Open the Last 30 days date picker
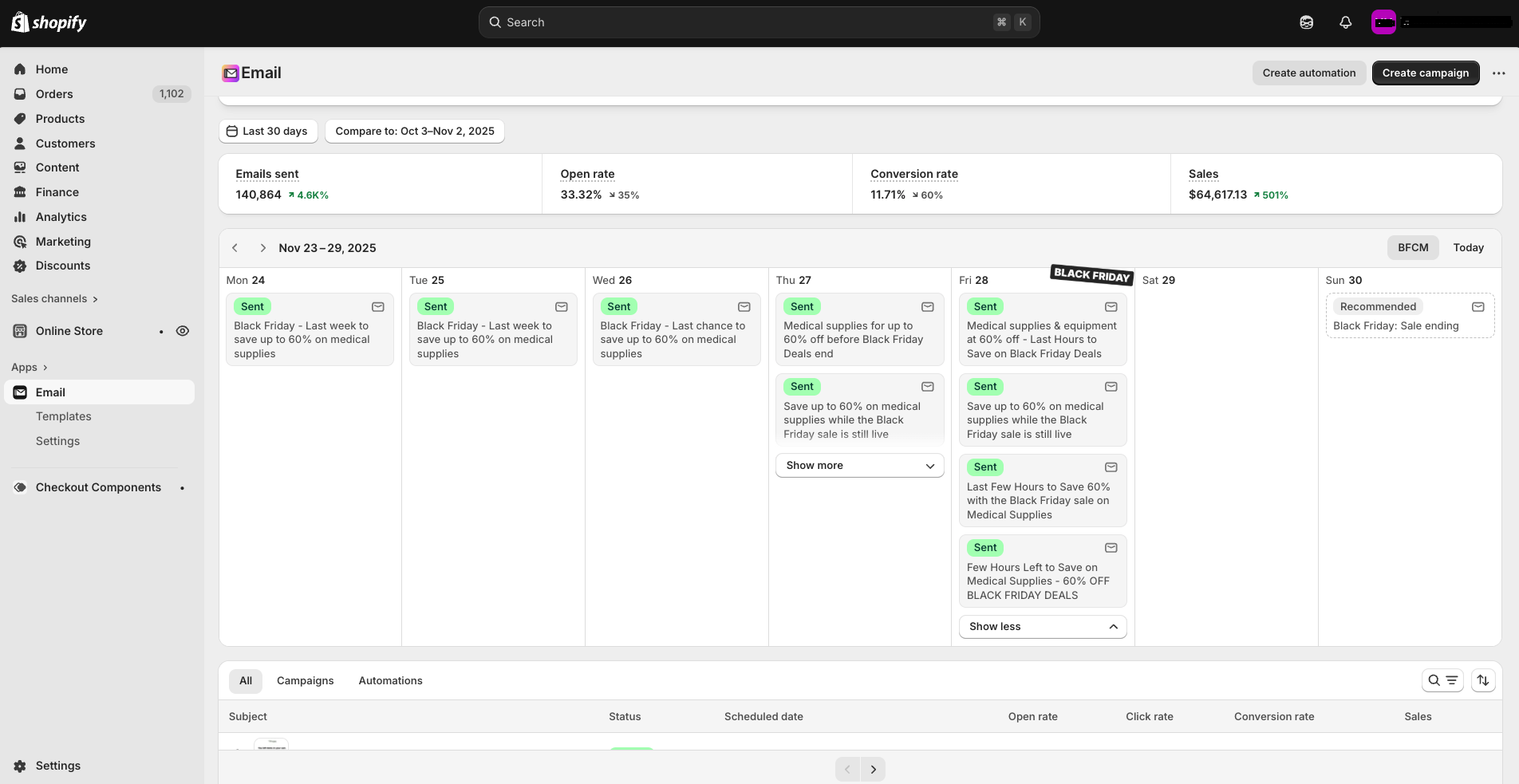Image resolution: width=1519 pixels, height=784 pixels. (x=268, y=132)
